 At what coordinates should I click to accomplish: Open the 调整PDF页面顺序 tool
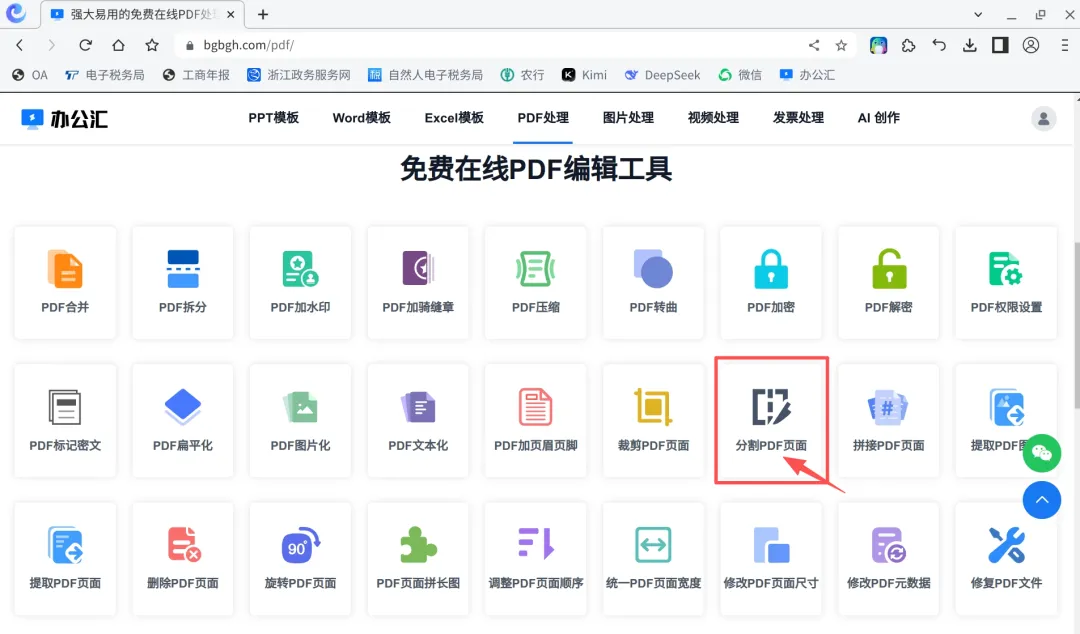[536, 558]
